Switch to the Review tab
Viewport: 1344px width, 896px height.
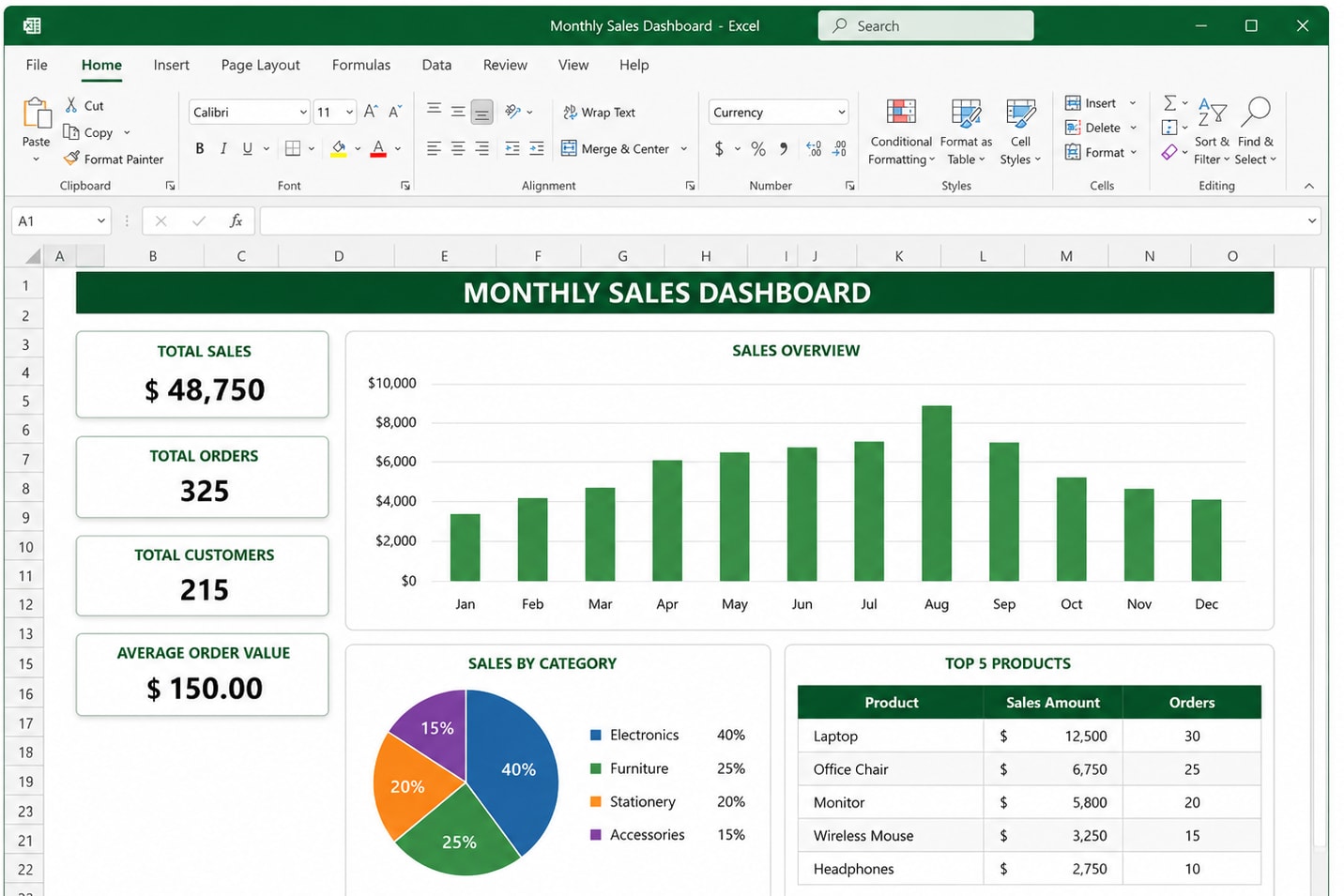point(505,65)
